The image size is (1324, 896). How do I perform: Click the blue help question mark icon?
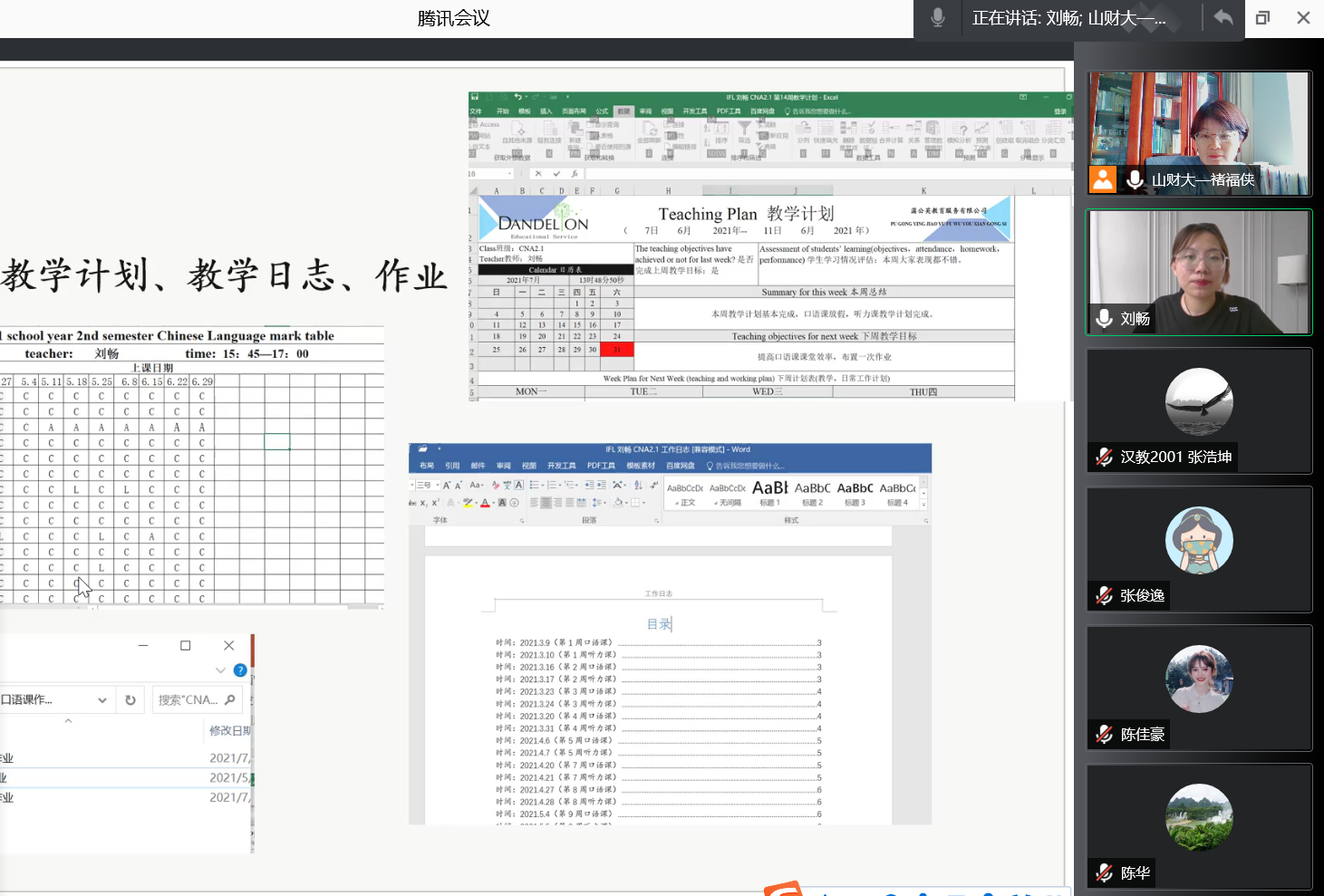(240, 670)
